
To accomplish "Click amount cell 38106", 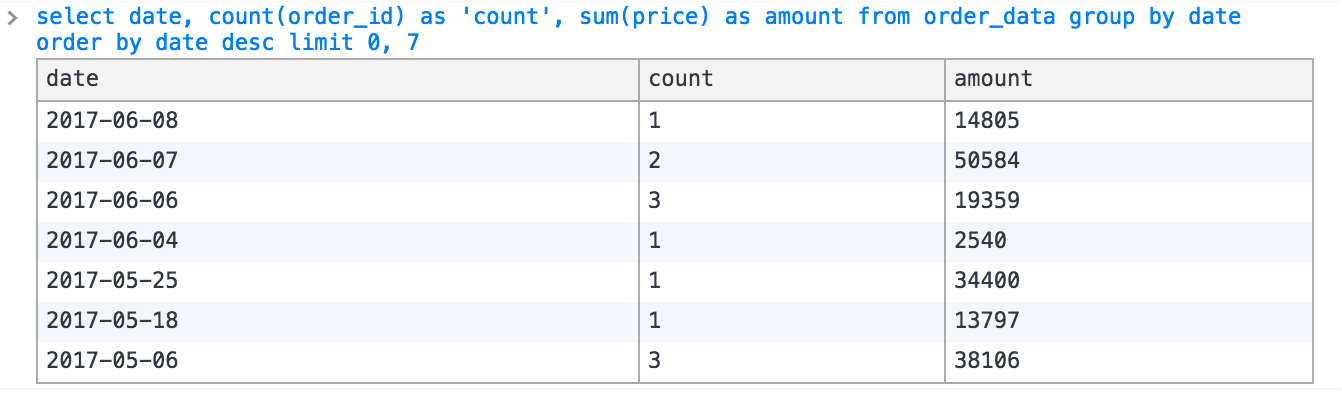I will (x=1128, y=361).
